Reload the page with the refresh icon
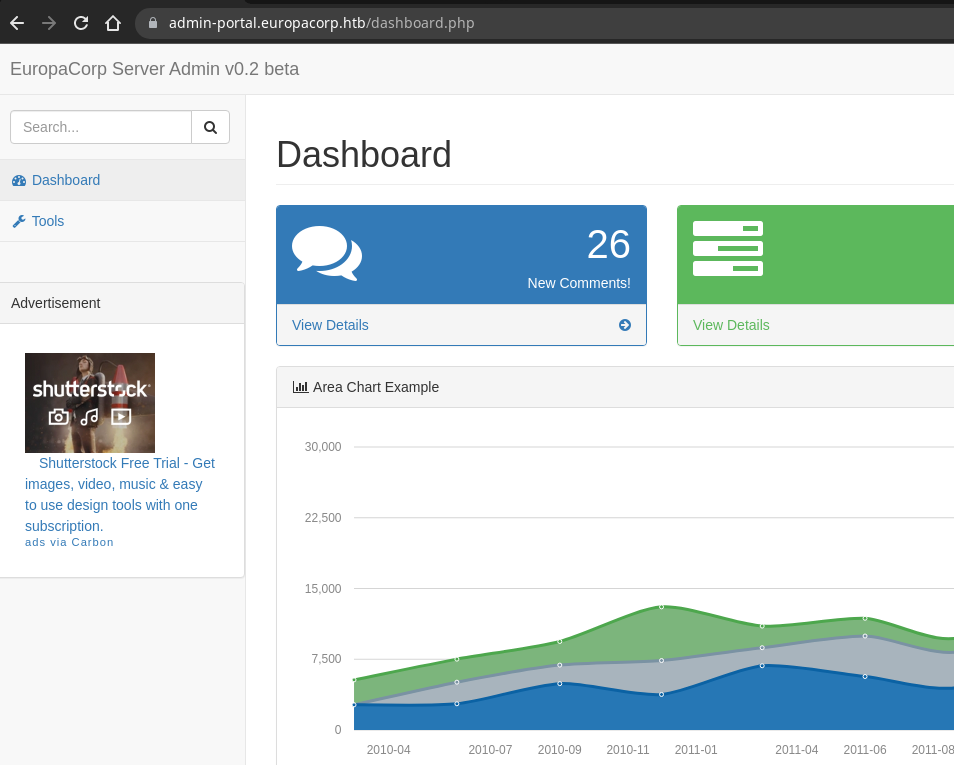The image size is (954, 765). tap(81, 22)
